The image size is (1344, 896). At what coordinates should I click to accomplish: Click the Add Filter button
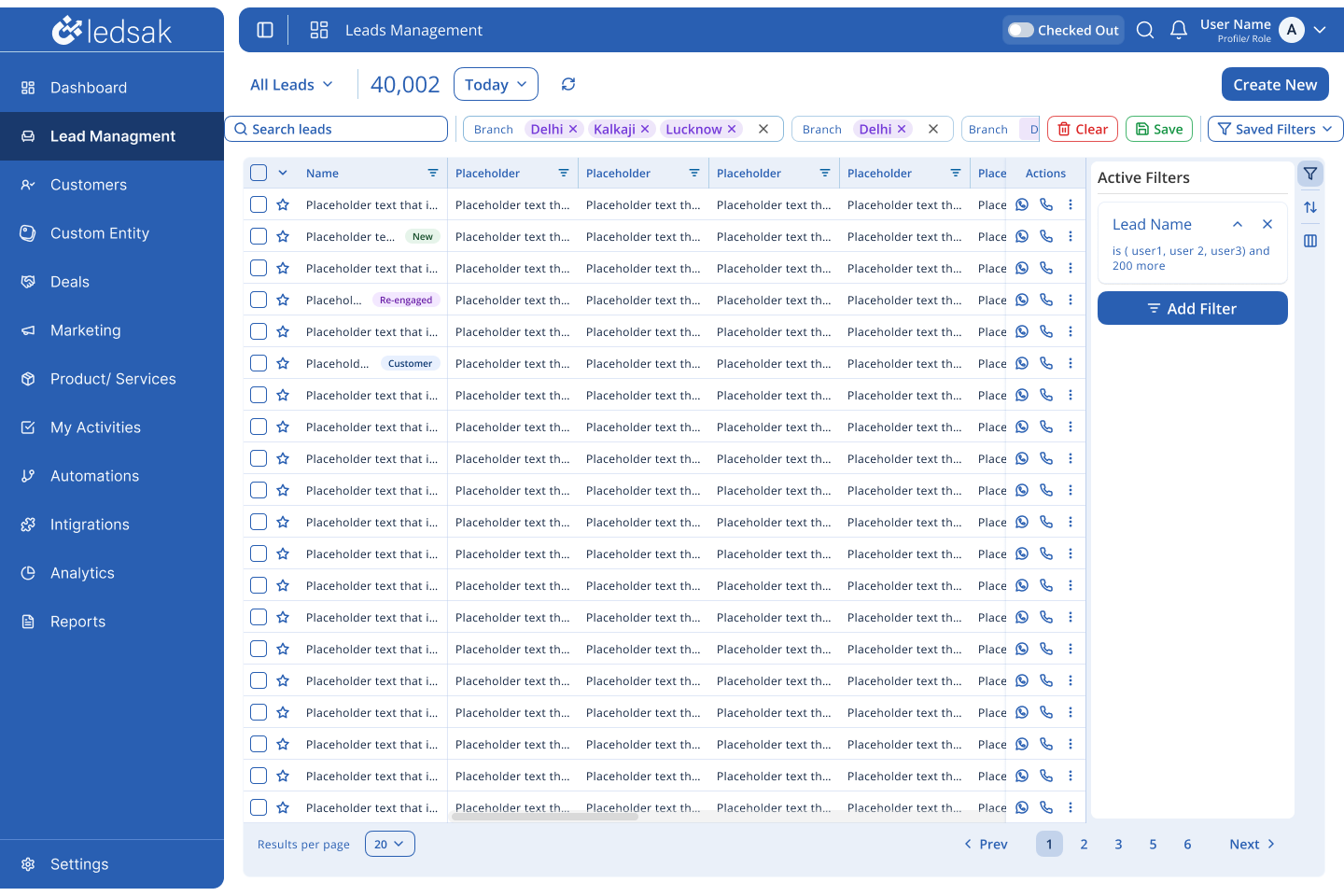[x=1193, y=308]
